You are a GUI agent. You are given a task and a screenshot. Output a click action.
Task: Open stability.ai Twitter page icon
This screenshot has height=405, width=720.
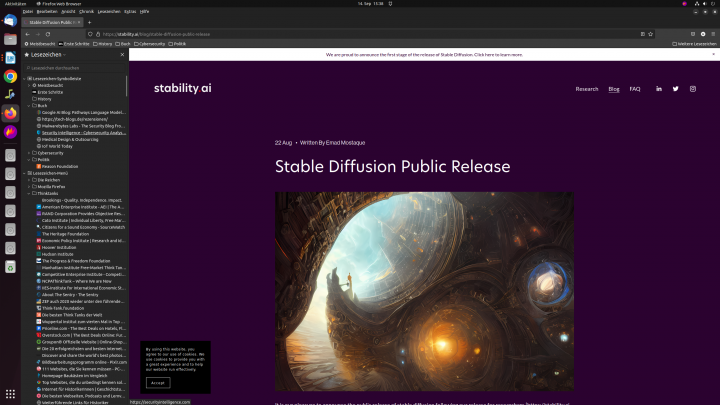pyautogui.click(x=675, y=89)
